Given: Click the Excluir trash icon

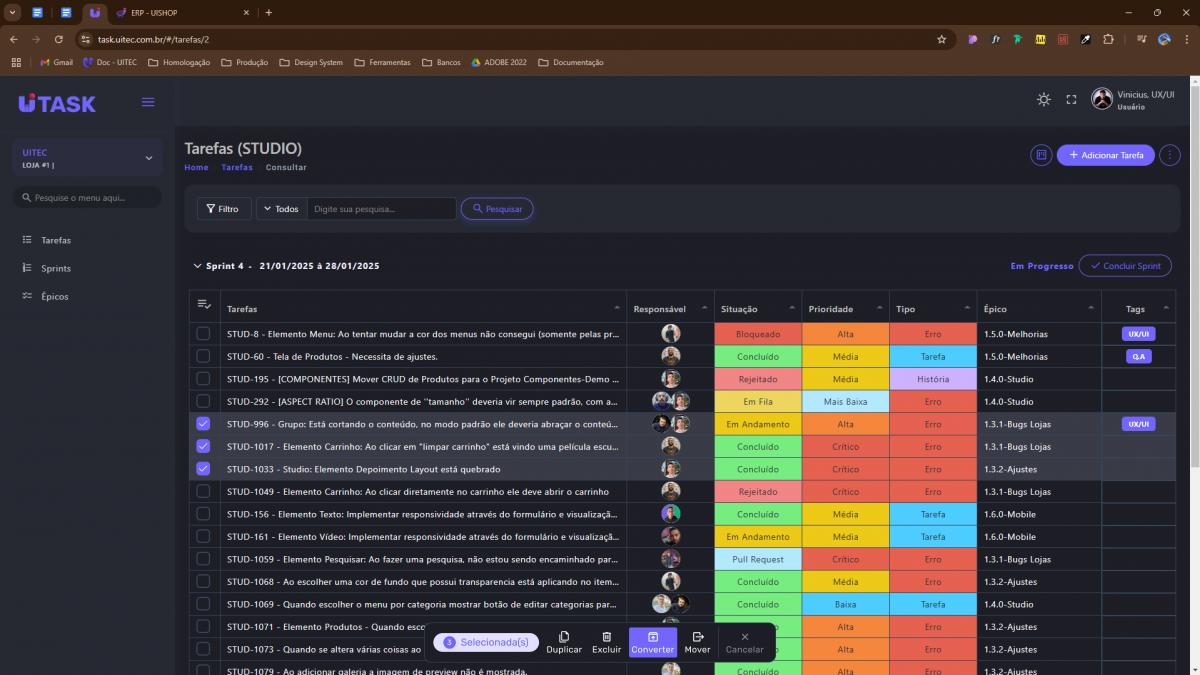Looking at the screenshot, I should point(606,637).
